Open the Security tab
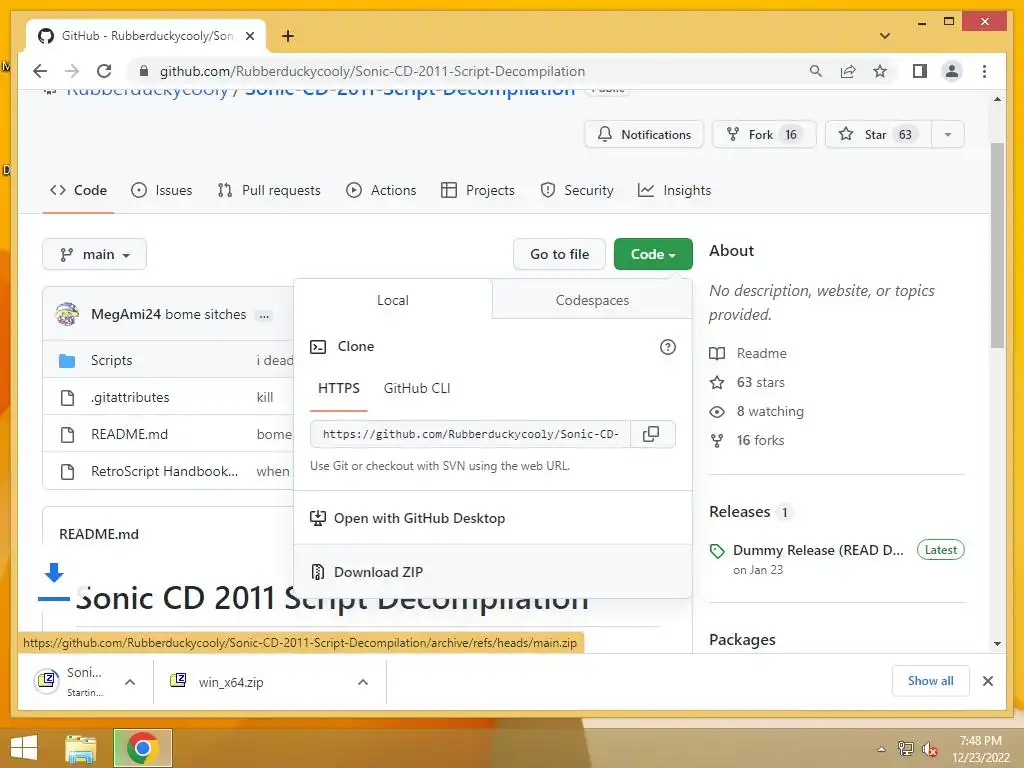This screenshot has width=1024, height=768. [x=577, y=190]
